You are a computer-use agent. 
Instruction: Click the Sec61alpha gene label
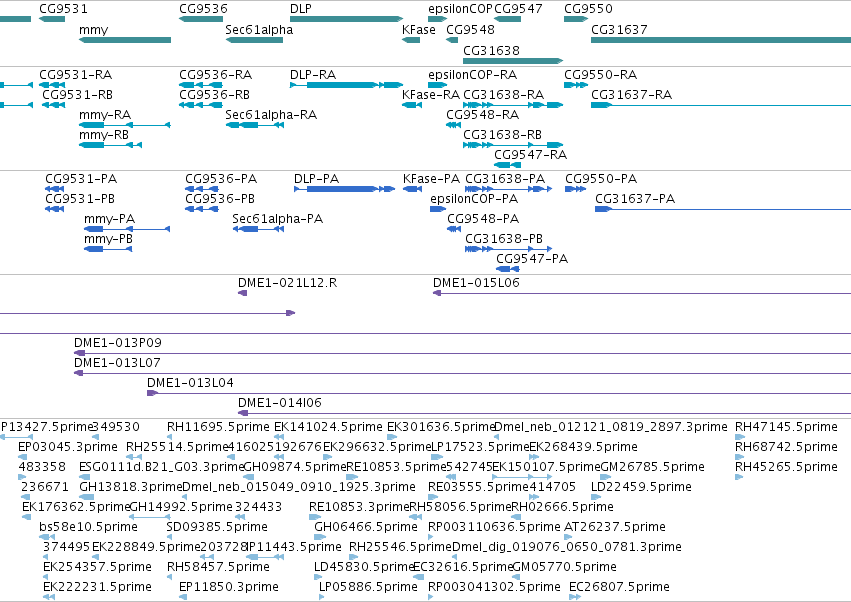coord(259,29)
